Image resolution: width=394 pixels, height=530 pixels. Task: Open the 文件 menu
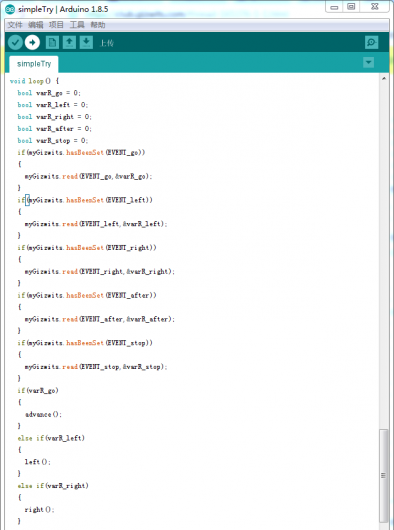(15, 25)
